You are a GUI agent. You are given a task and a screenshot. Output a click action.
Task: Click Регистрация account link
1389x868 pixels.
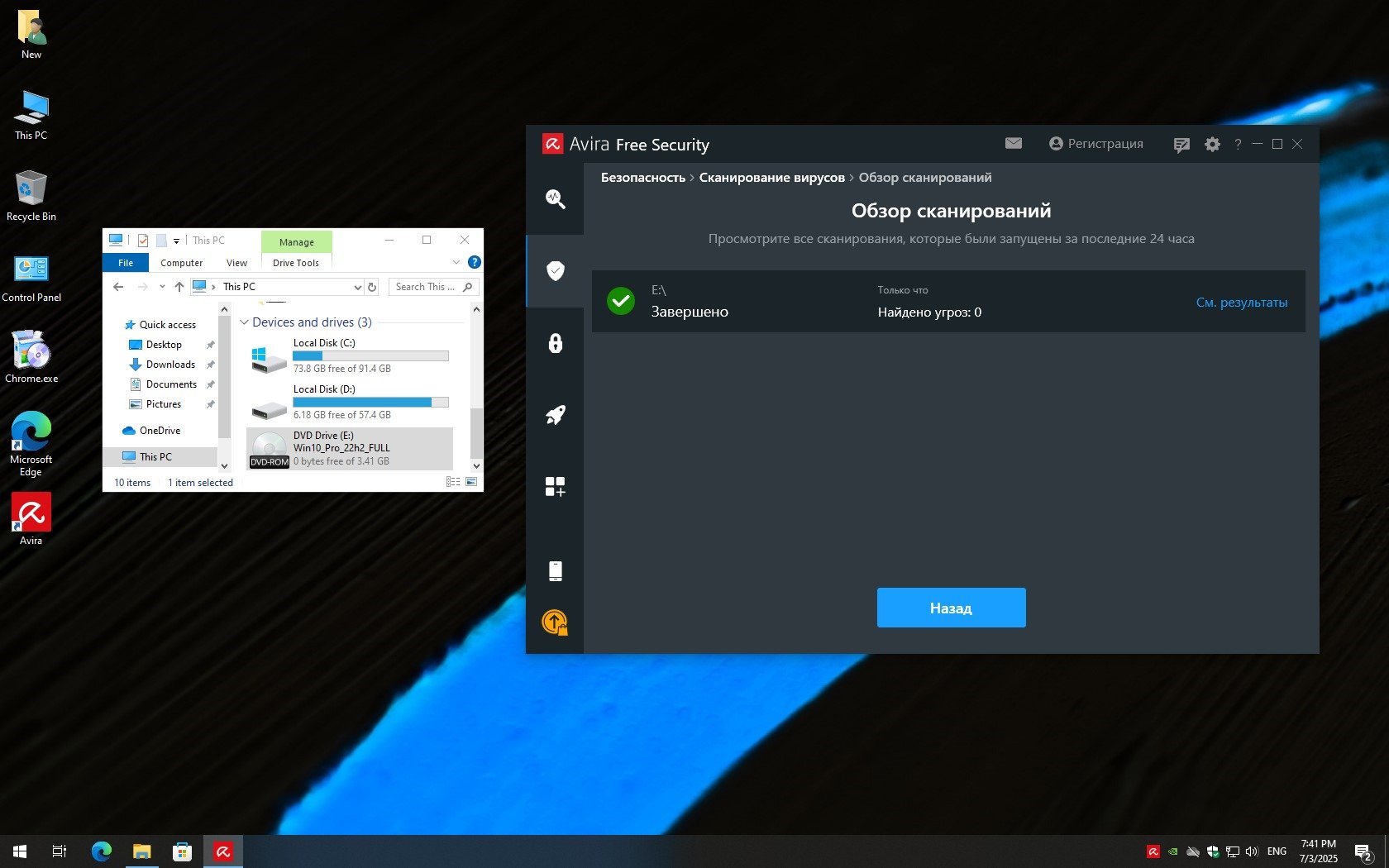coord(1095,144)
